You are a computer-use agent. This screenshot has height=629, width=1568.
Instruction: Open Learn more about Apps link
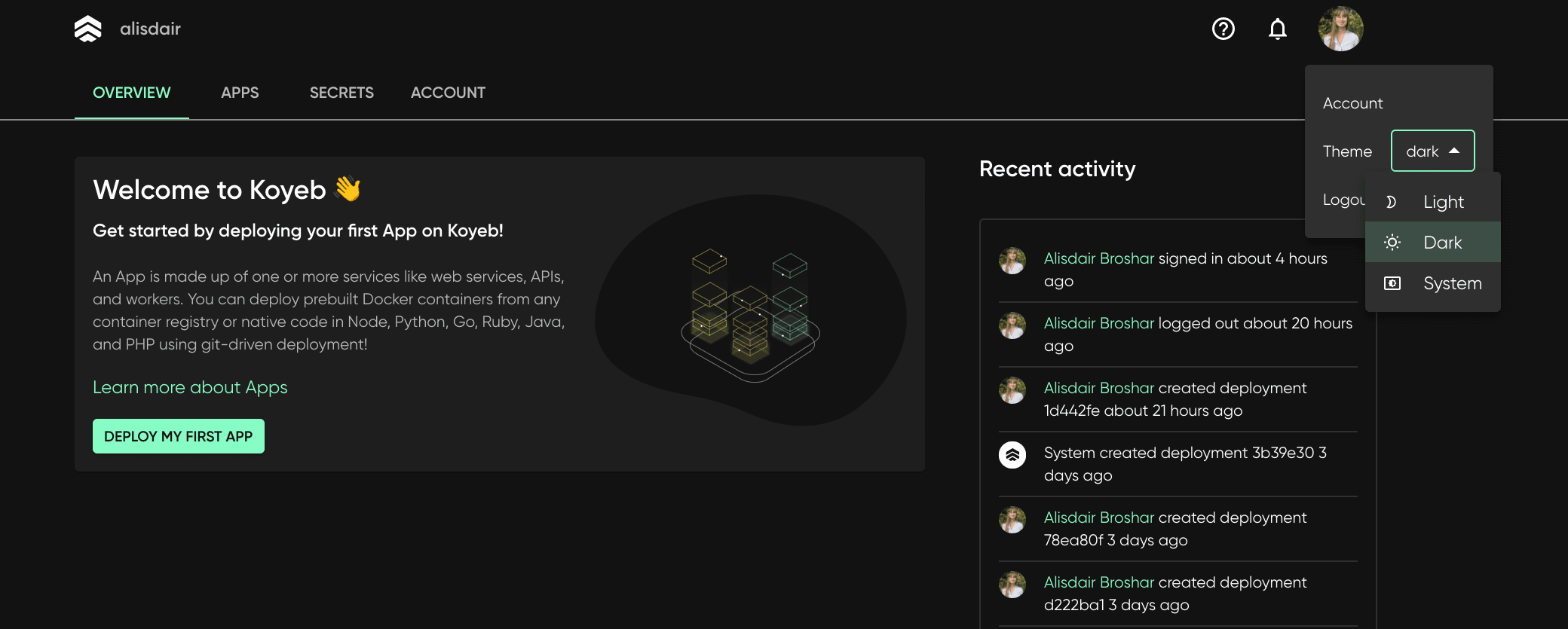[x=190, y=387]
